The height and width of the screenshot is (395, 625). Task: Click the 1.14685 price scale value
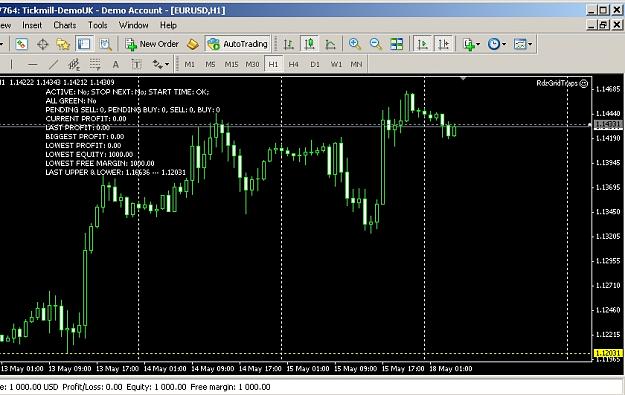(x=608, y=89)
